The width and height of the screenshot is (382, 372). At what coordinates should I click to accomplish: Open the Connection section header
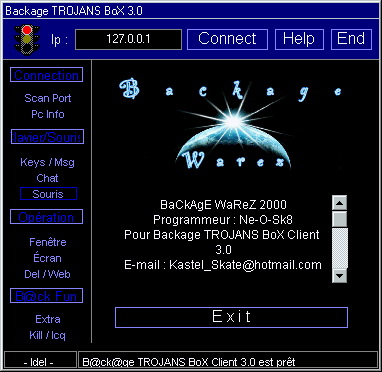tap(47, 75)
